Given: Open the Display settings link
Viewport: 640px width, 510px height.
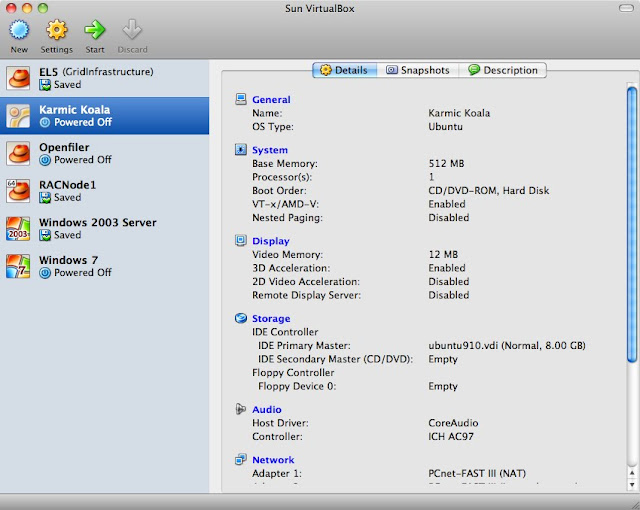Looking at the screenshot, I should tap(271, 241).
